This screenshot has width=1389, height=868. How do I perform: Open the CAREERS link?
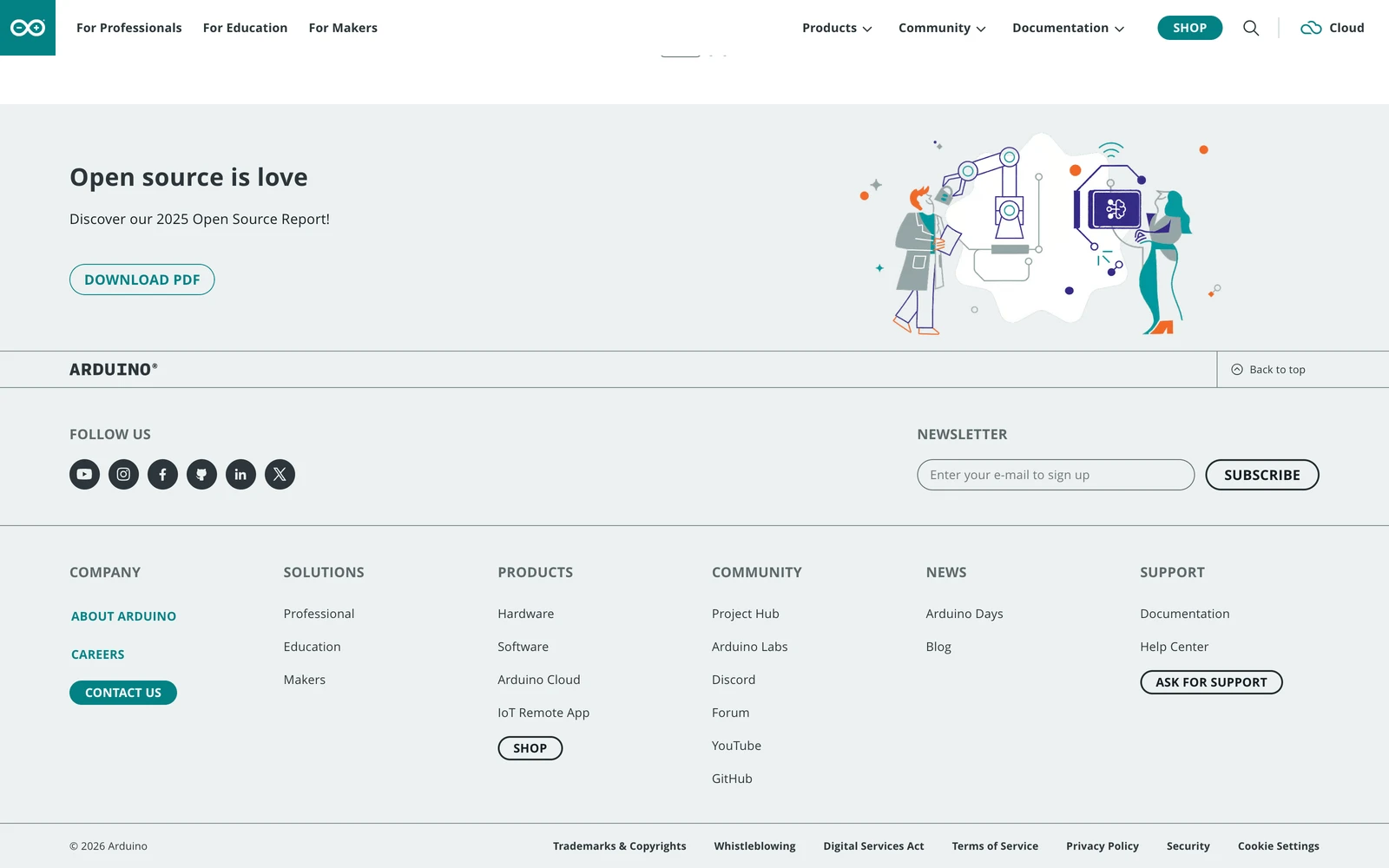pos(97,654)
